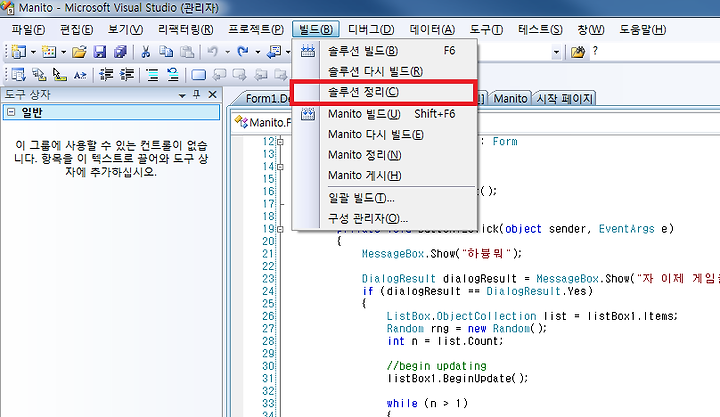The image size is (720, 417).
Task: Click the Save floppy disk icon
Action: click(100, 52)
